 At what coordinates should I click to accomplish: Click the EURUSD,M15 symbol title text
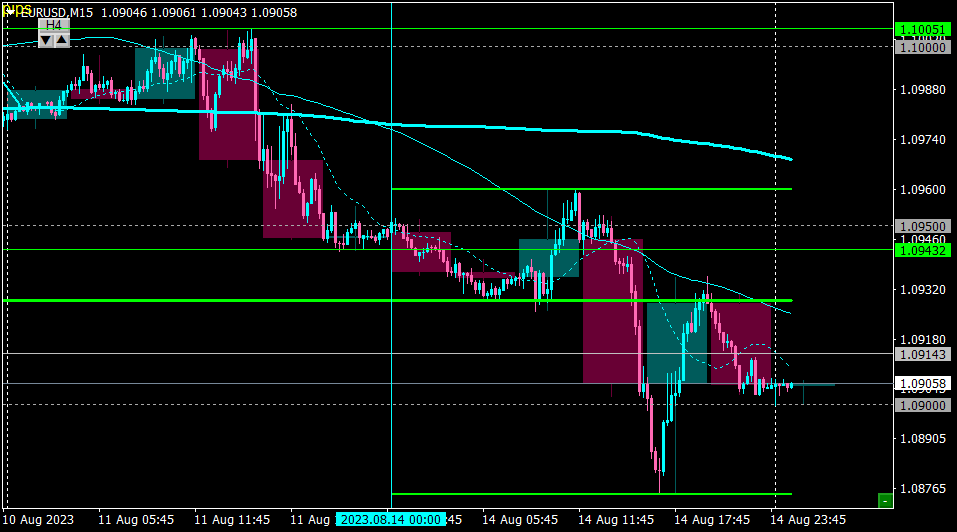(x=55, y=13)
